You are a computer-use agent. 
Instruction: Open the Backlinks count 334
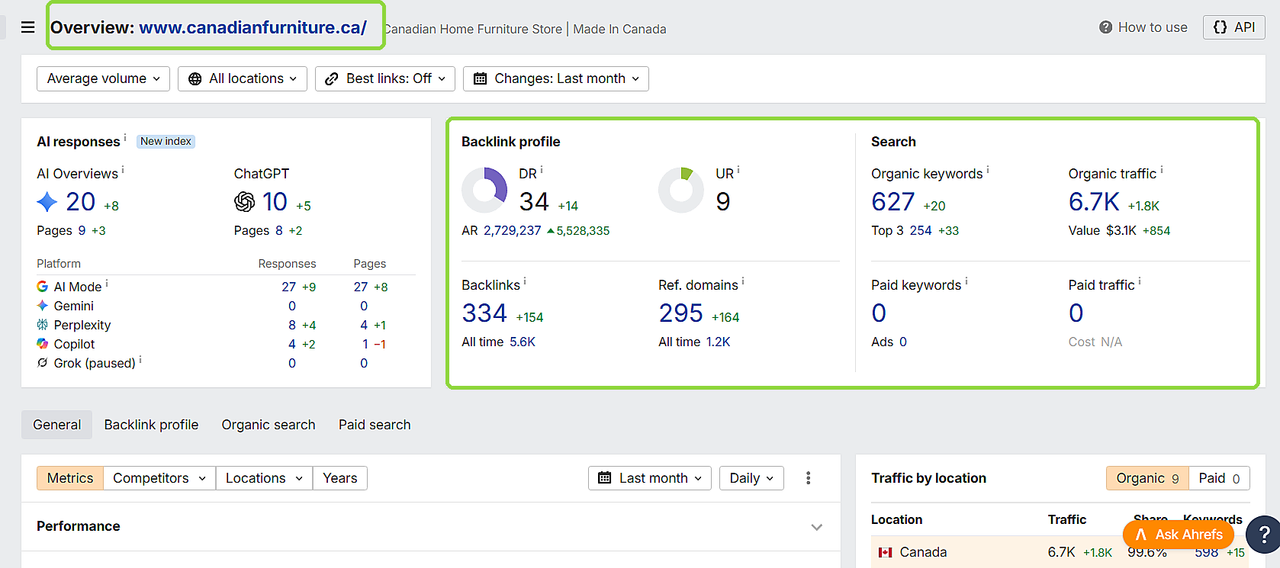click(485, 314)
